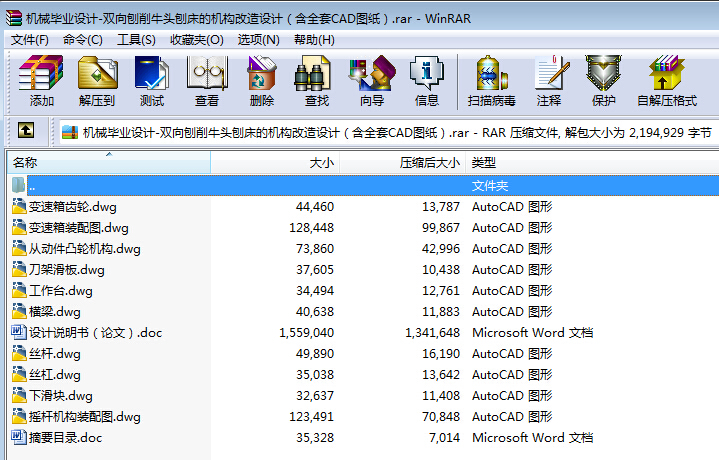
Task: Open the 文件(F) menu
Action: tap(30, 40)
